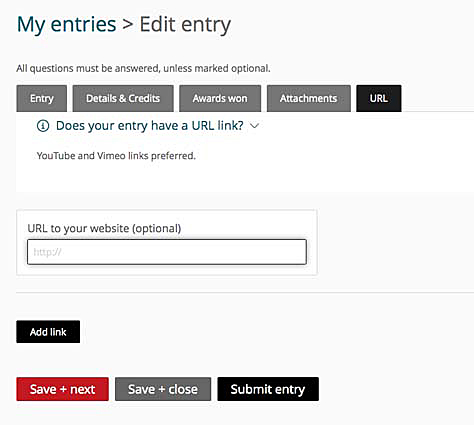The width and height of the screenshot is (474, 425).
Task: Go to the Awards won tab
Action: coord(220,98)
